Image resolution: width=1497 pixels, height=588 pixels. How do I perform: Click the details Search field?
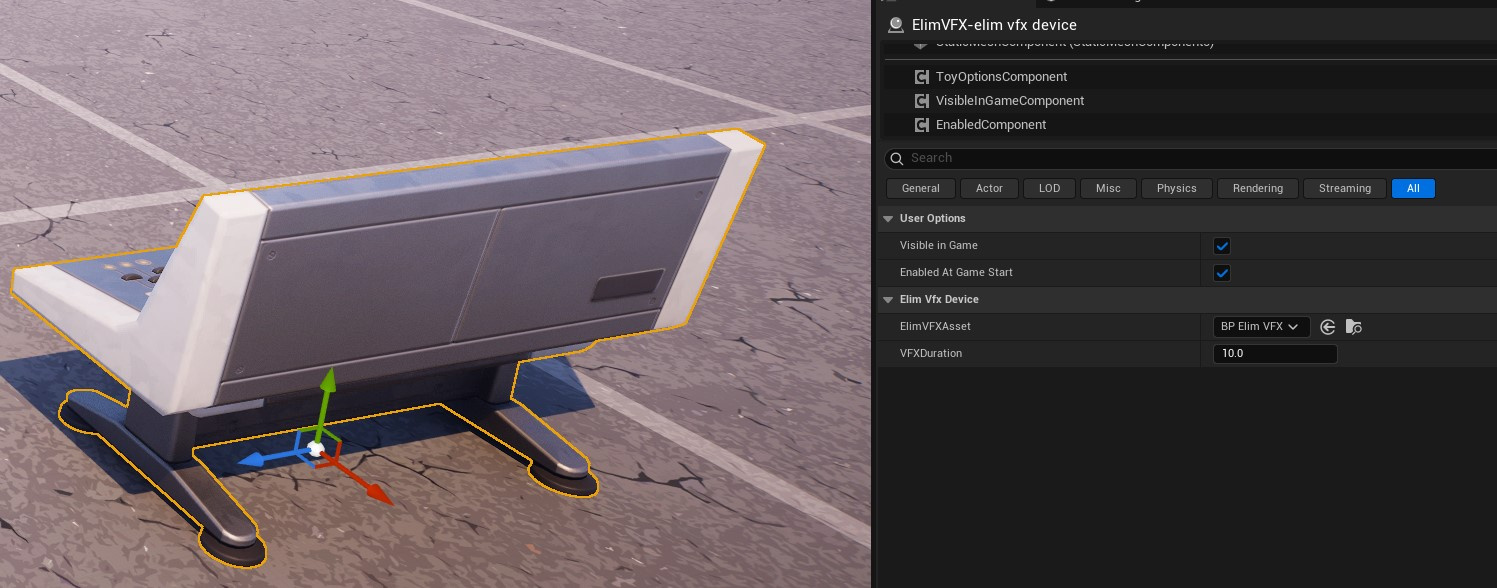(1190, 158)
